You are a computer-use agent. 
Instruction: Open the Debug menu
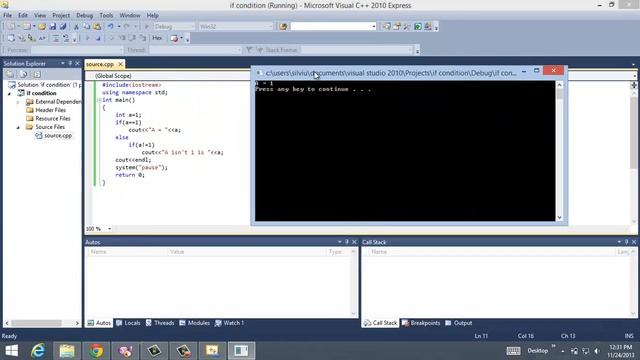tap(84, 16)
